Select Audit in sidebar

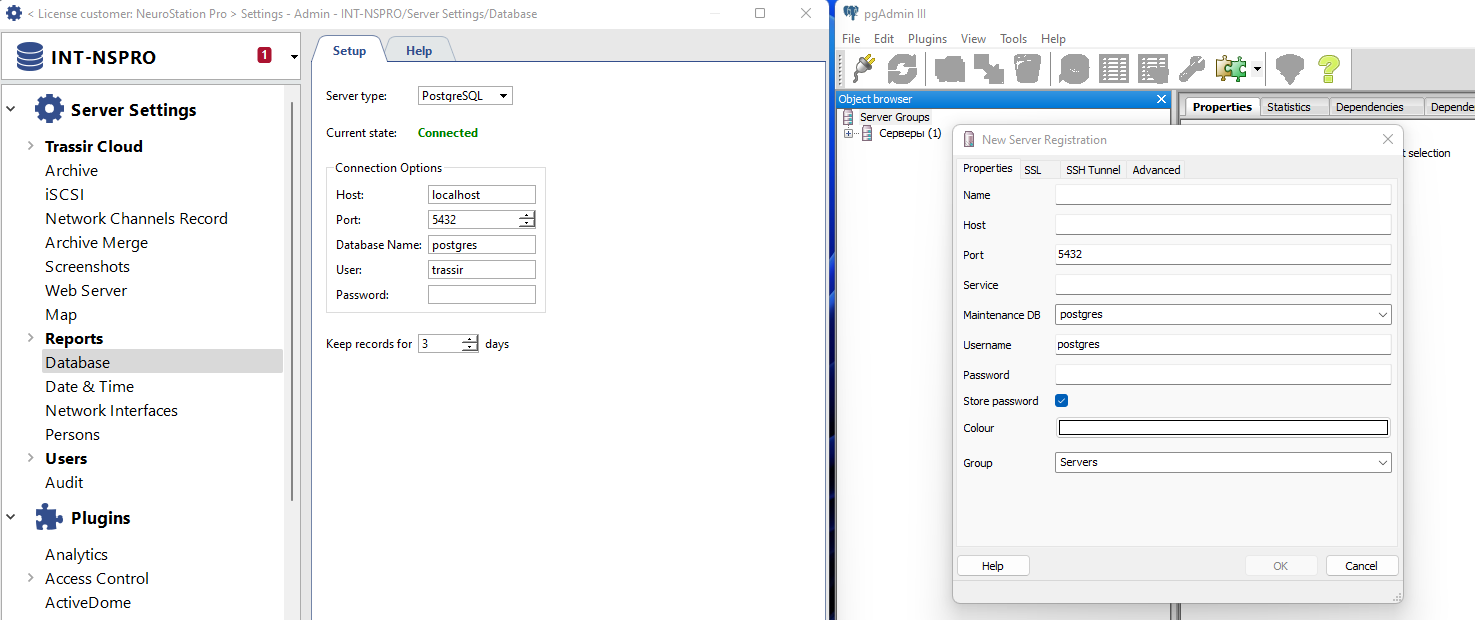[x=64, y=482]
